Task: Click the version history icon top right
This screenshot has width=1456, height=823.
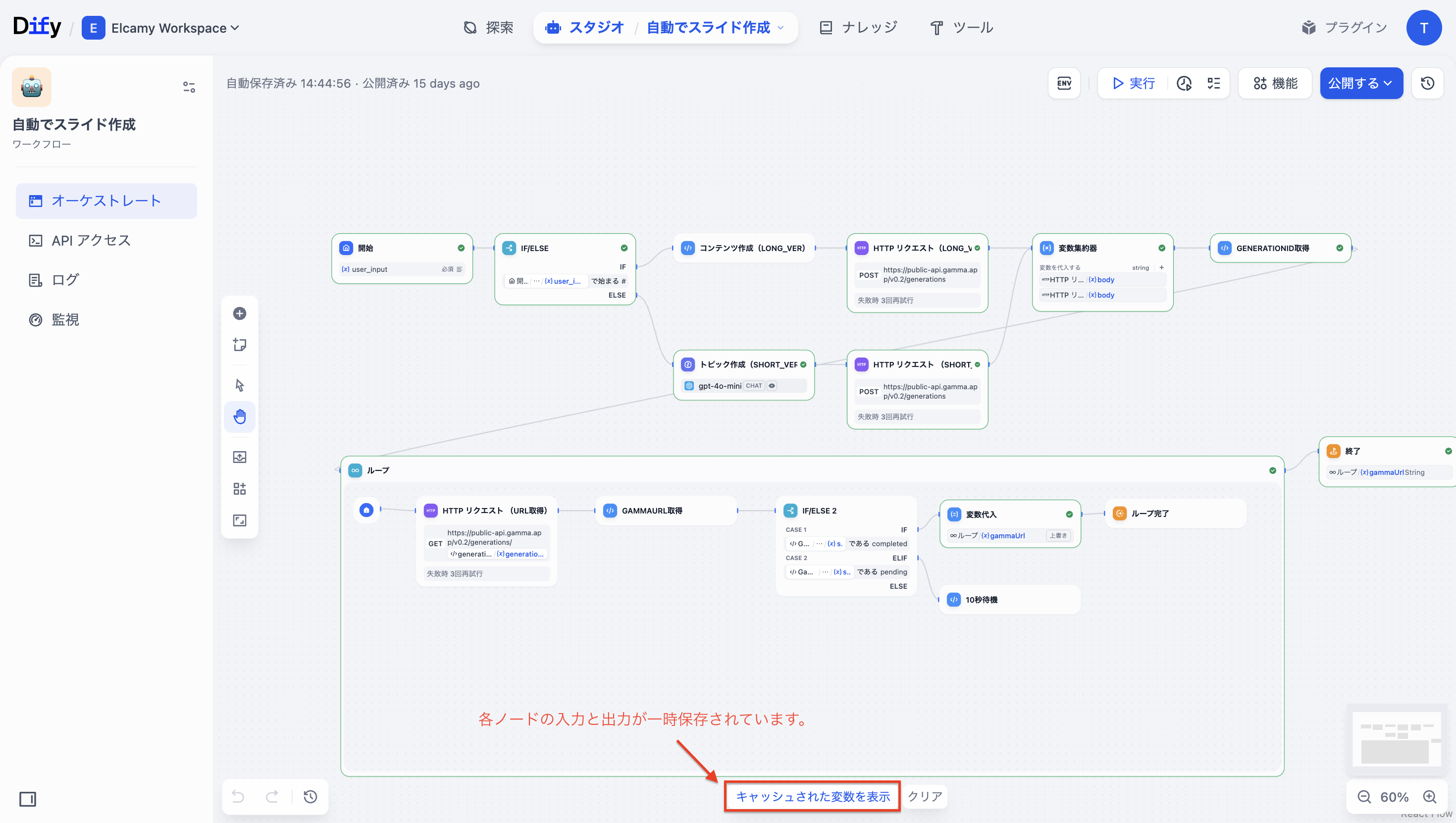Action: (1427, 83)
